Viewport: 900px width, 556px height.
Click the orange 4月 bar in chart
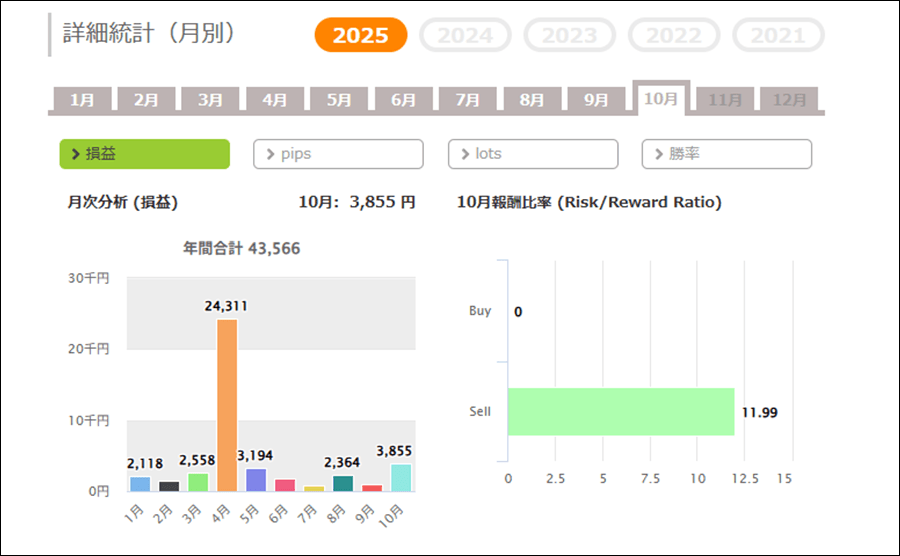click(x=227, y=405)
